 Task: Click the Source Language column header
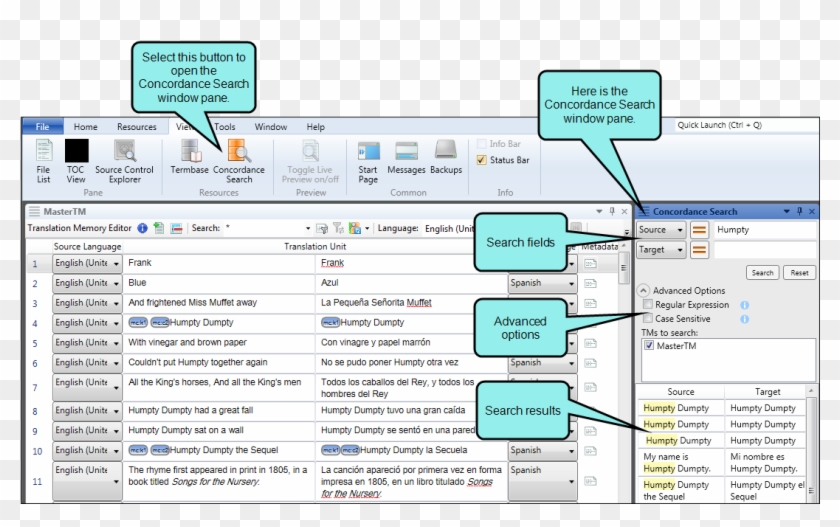click(x=87, y=246)
